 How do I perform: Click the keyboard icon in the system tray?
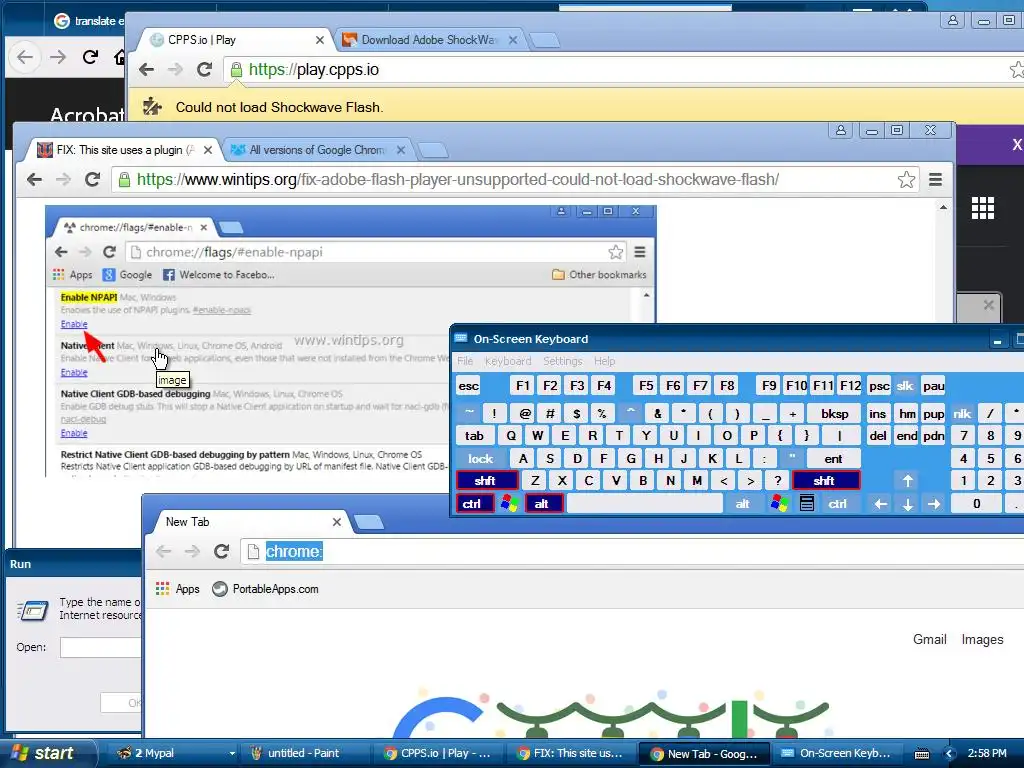[922, 754]
